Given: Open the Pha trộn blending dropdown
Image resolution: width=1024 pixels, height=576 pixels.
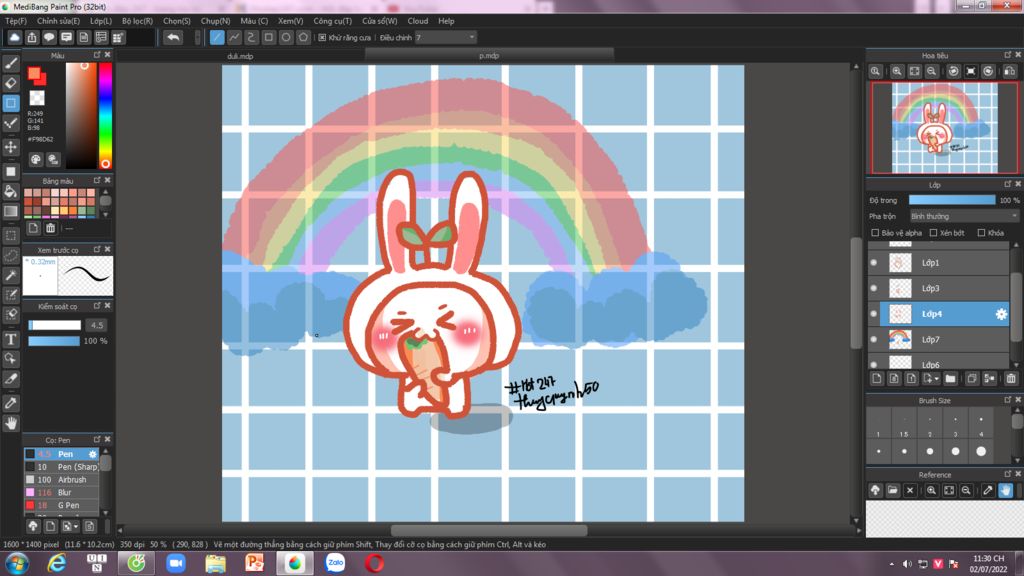Looking at the screenshot, I should tap(964, 216).
